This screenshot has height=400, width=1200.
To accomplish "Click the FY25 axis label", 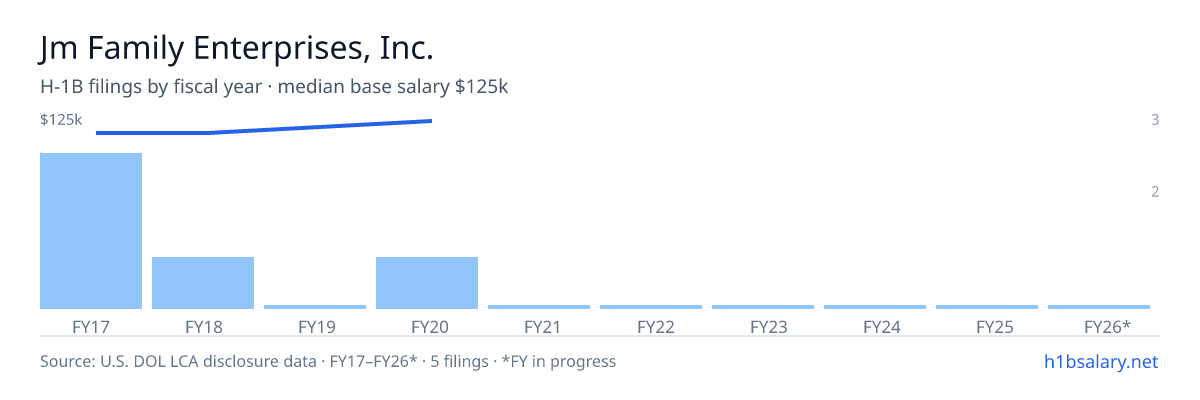I will 987,326.
